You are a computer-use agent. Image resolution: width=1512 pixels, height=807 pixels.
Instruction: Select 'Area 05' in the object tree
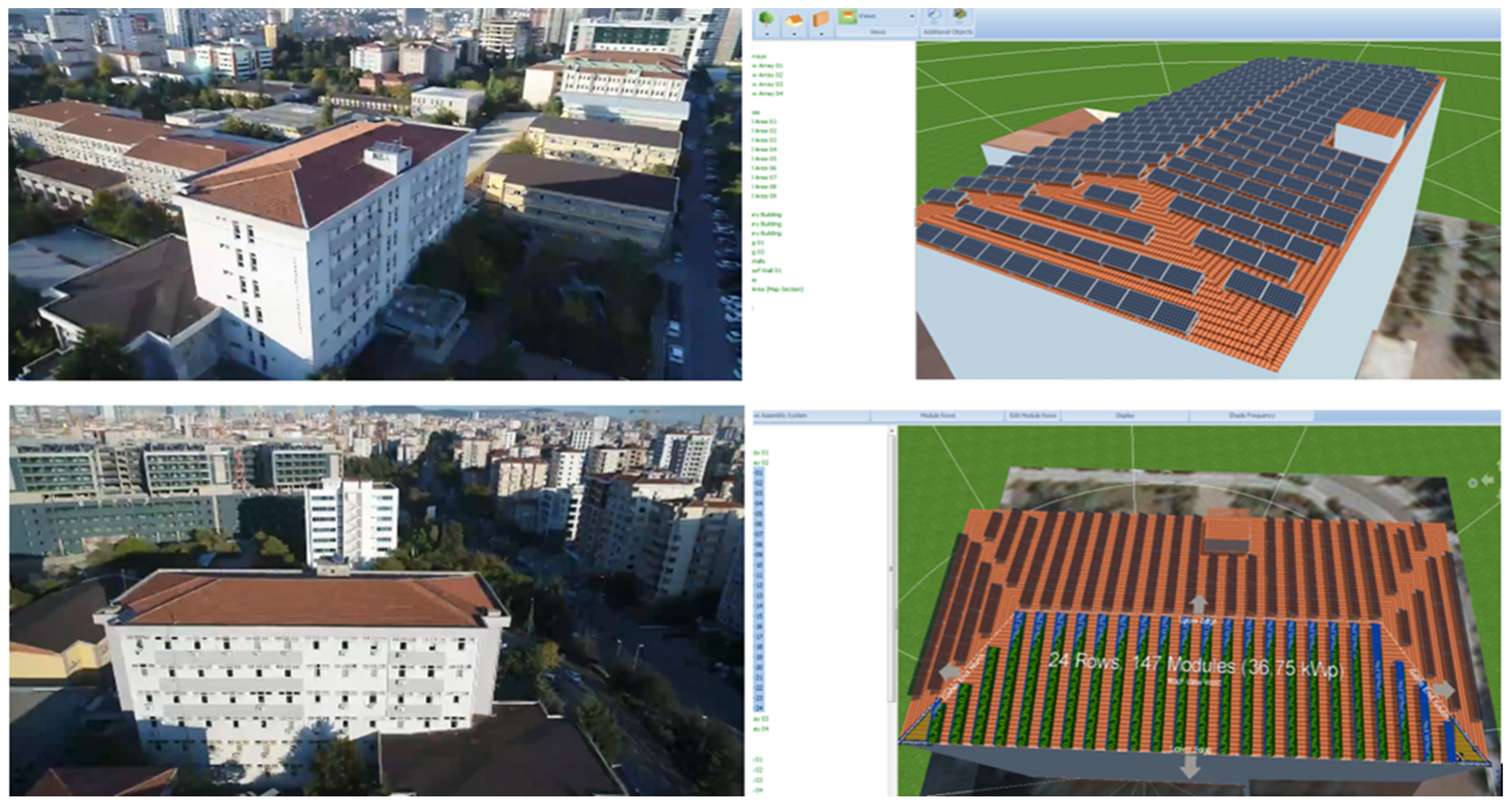tap(764, 159)
